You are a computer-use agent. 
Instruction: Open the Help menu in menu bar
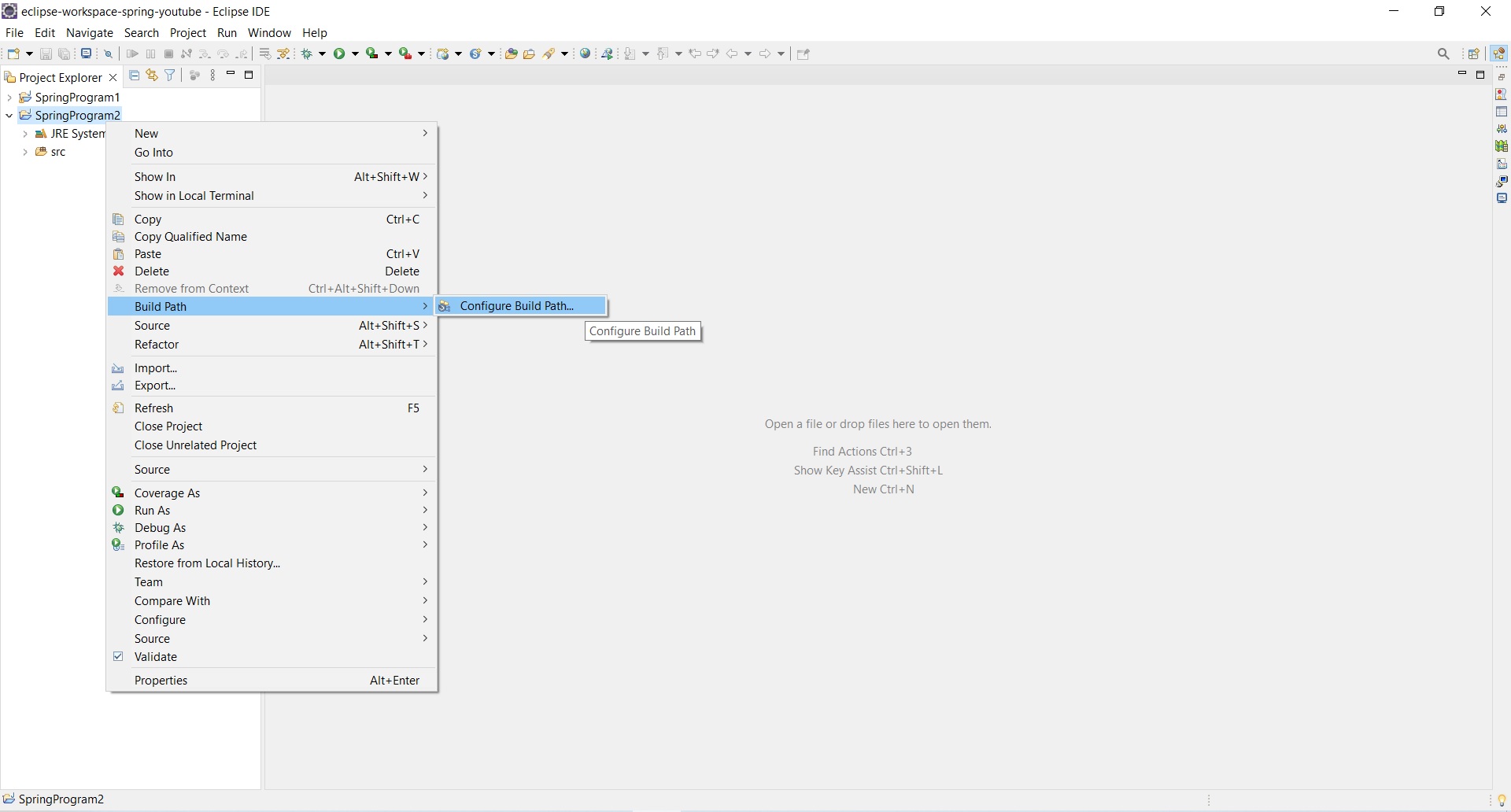(x=315, y=33)
